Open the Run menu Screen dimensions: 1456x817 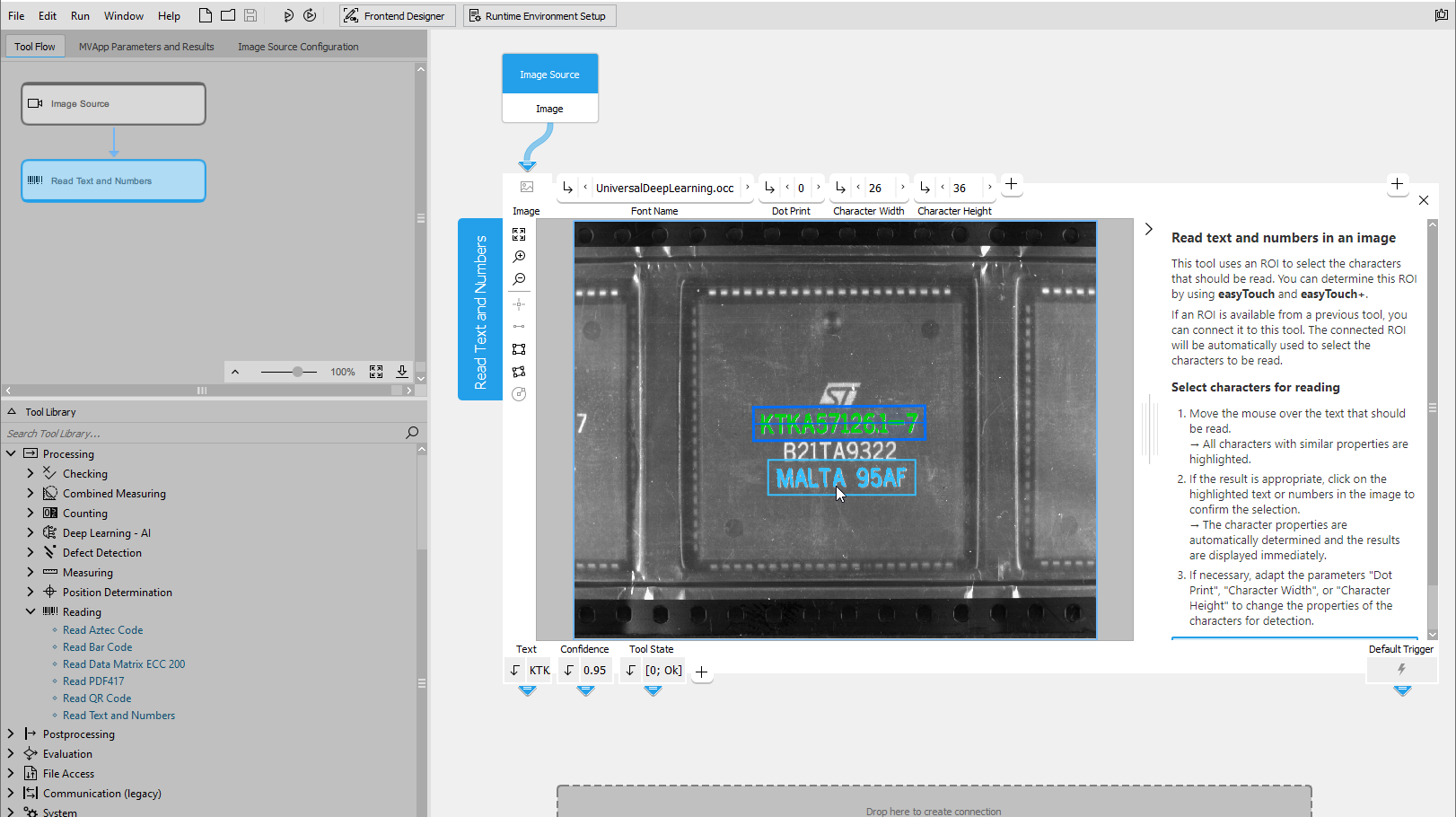point(80,15)
